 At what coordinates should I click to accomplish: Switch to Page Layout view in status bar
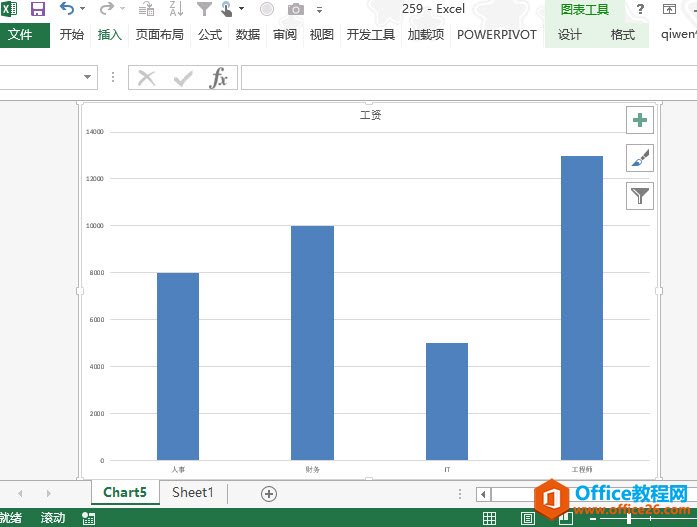point(529,518)
